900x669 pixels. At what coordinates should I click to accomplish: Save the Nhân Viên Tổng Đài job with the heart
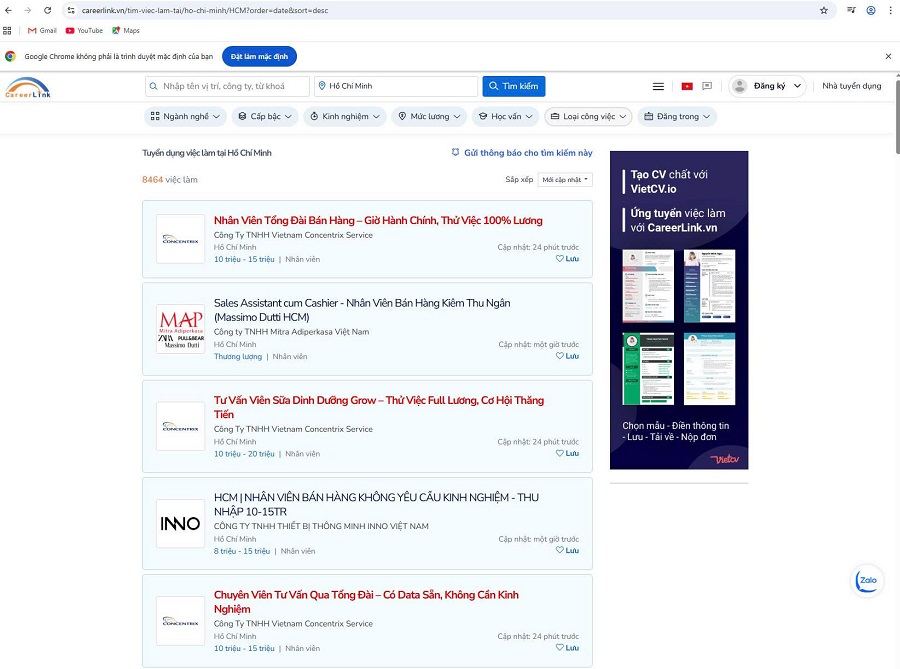pyautogui.click(x=560, y=258)
